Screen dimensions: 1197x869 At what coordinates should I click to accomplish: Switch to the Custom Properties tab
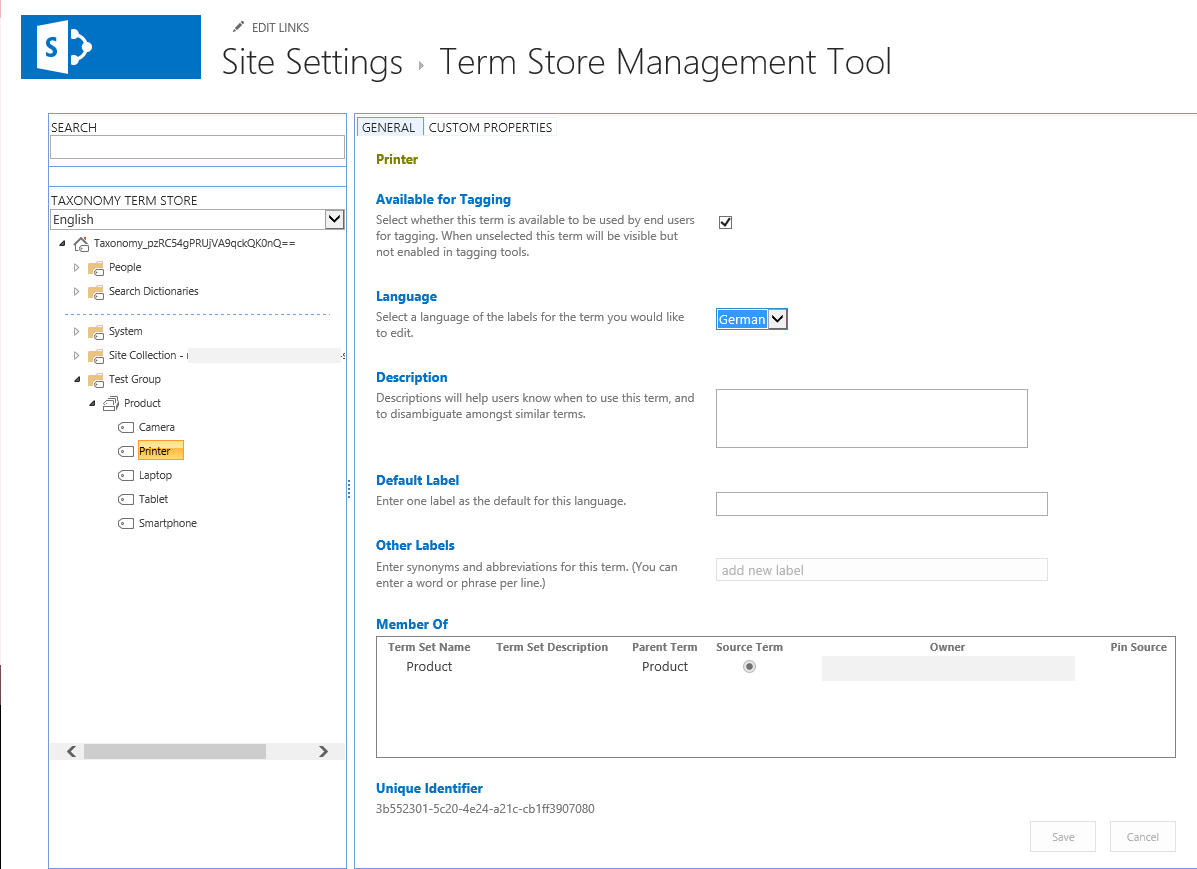pyautogui.click(x=490, y=127)
